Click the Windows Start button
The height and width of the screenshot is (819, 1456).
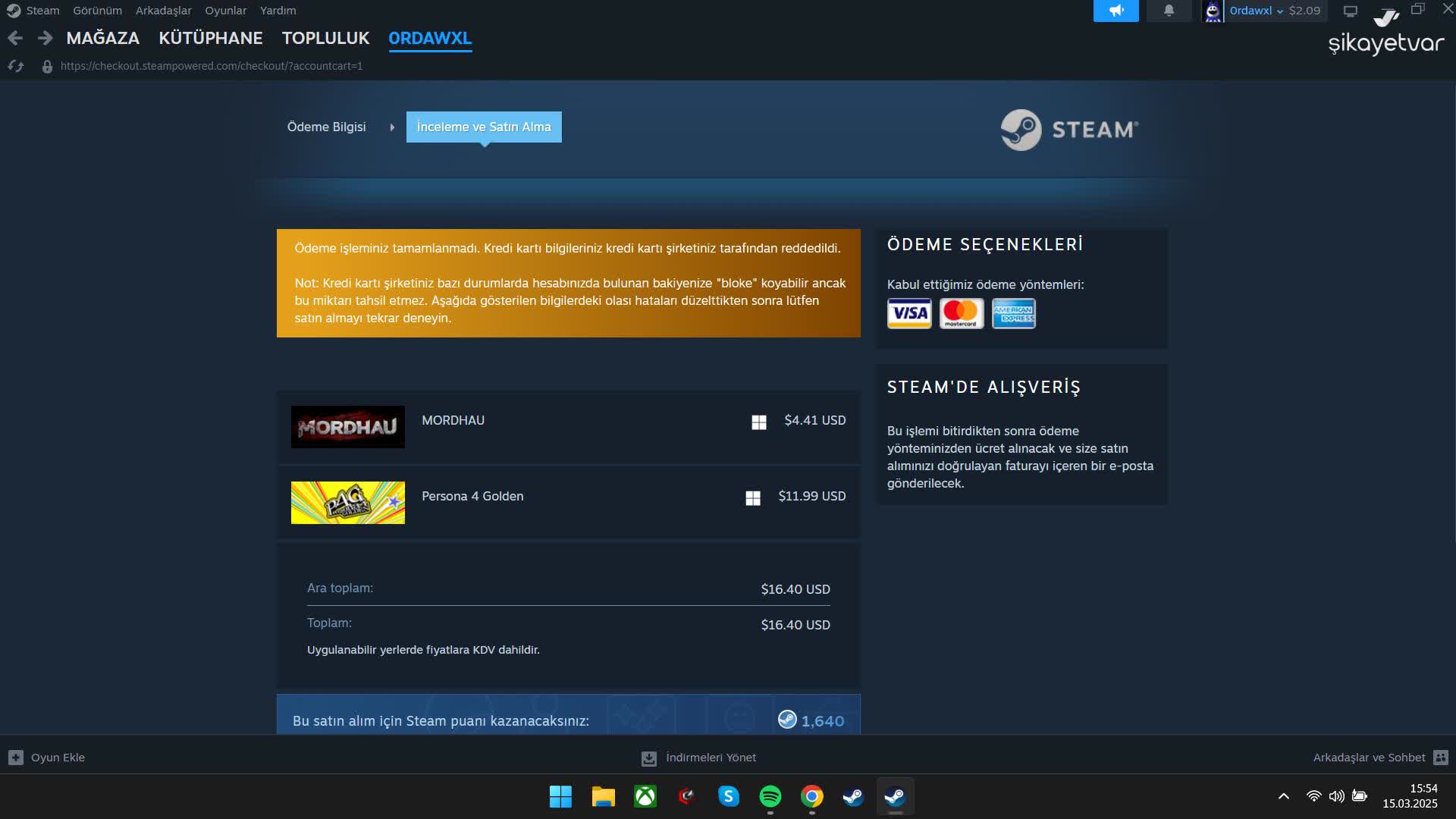point(560,796)
